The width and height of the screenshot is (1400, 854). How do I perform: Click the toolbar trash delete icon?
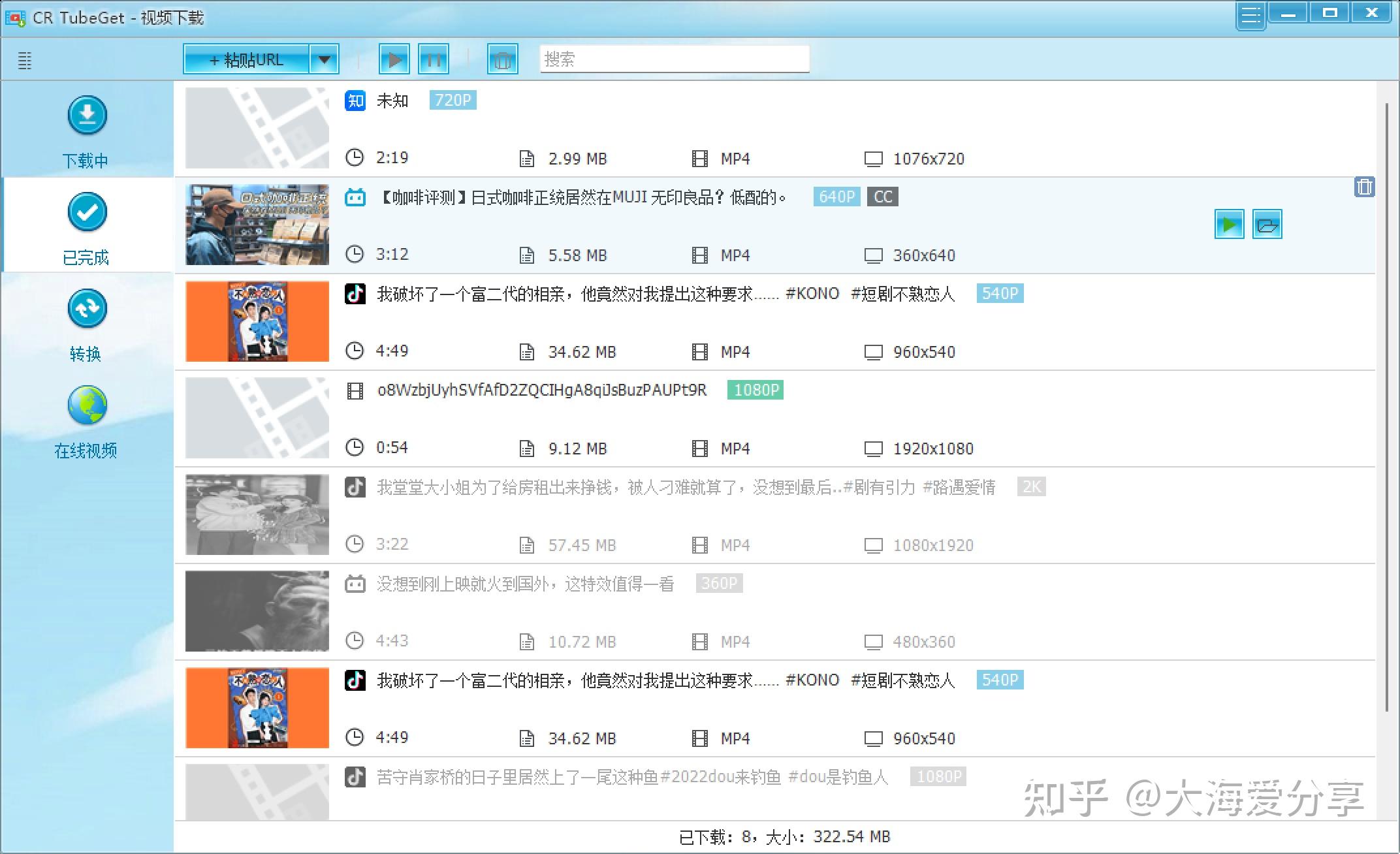click(503, 60)
